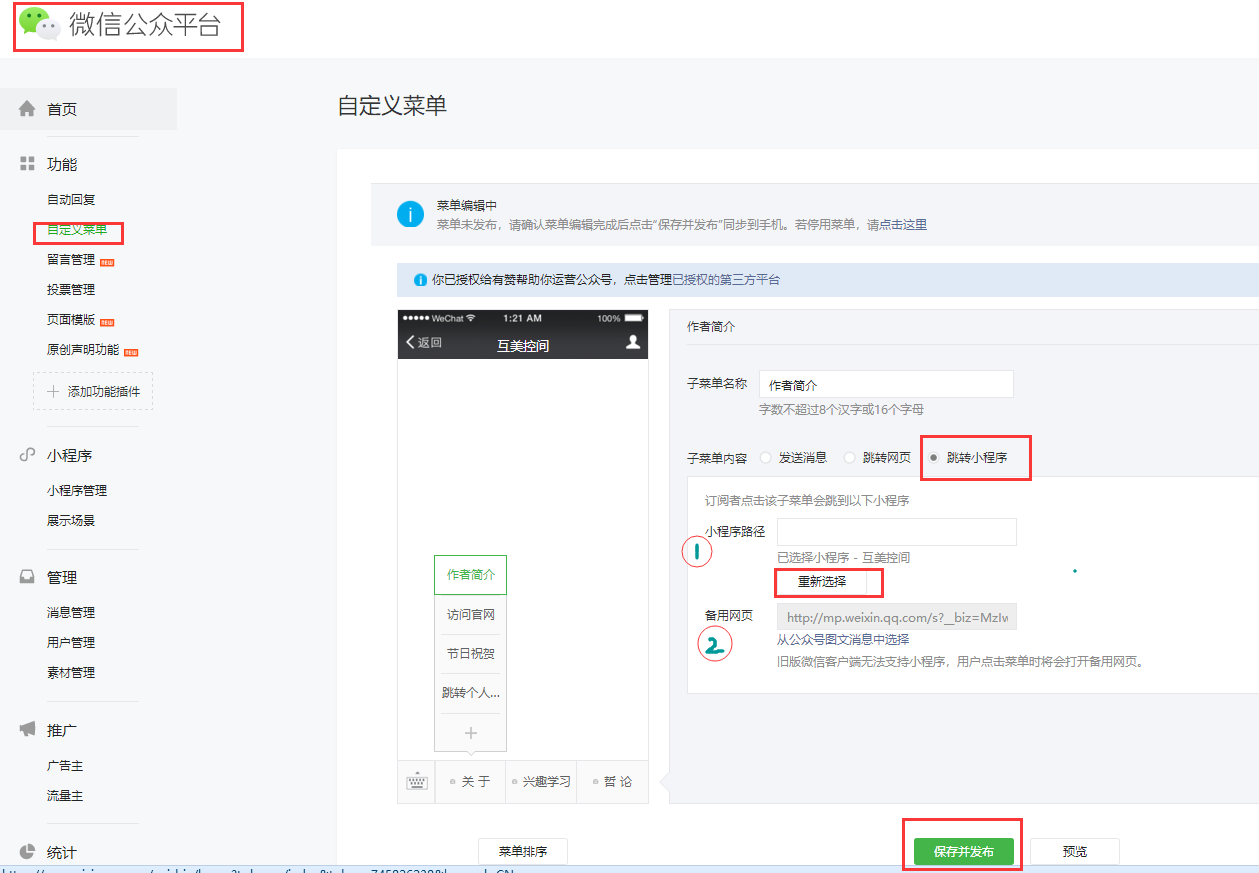The height and width of the screenshot is (873, 1259).
Task: Click the 子菜单名称 input field
Action: pos(886,385)
